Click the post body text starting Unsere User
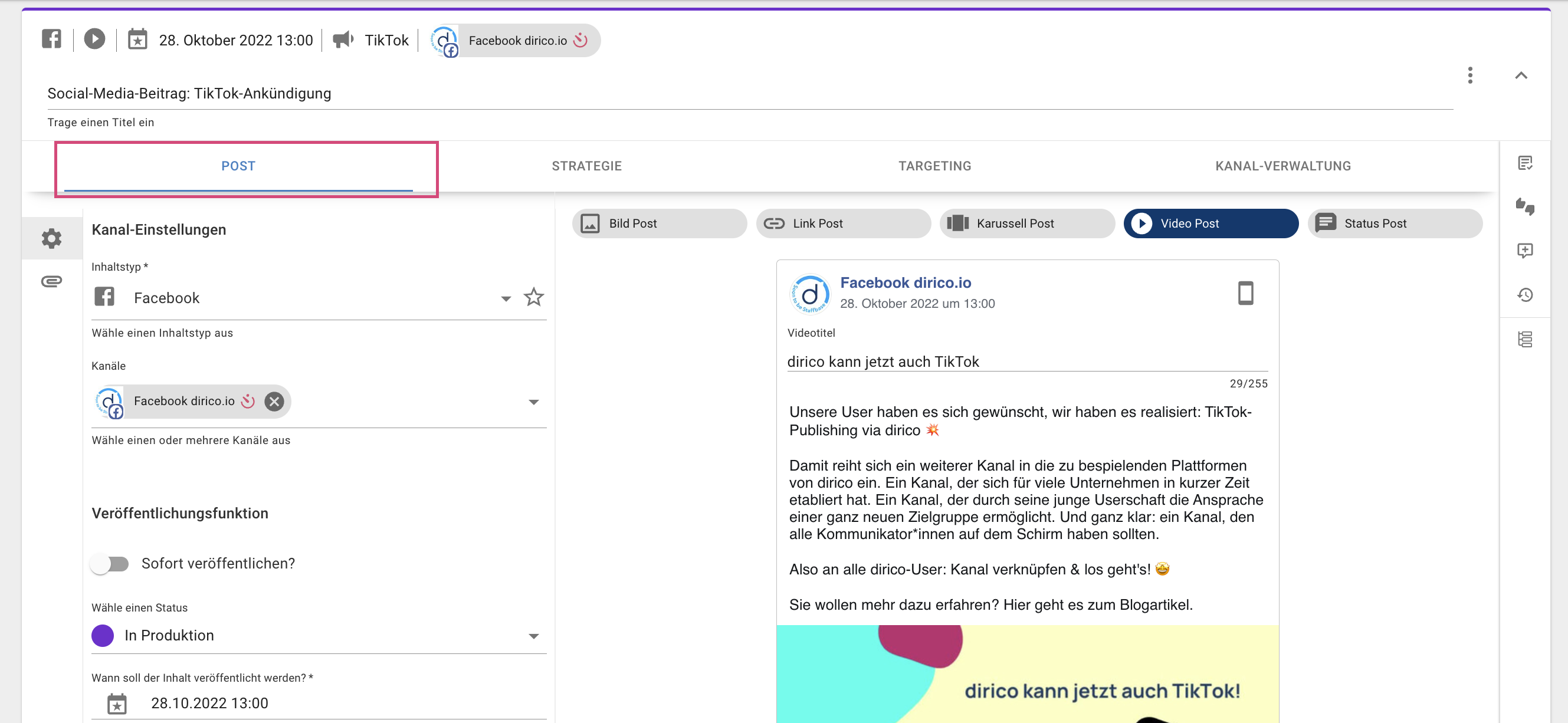Viewport: 1568px width, 723px height. (1028, 508)
